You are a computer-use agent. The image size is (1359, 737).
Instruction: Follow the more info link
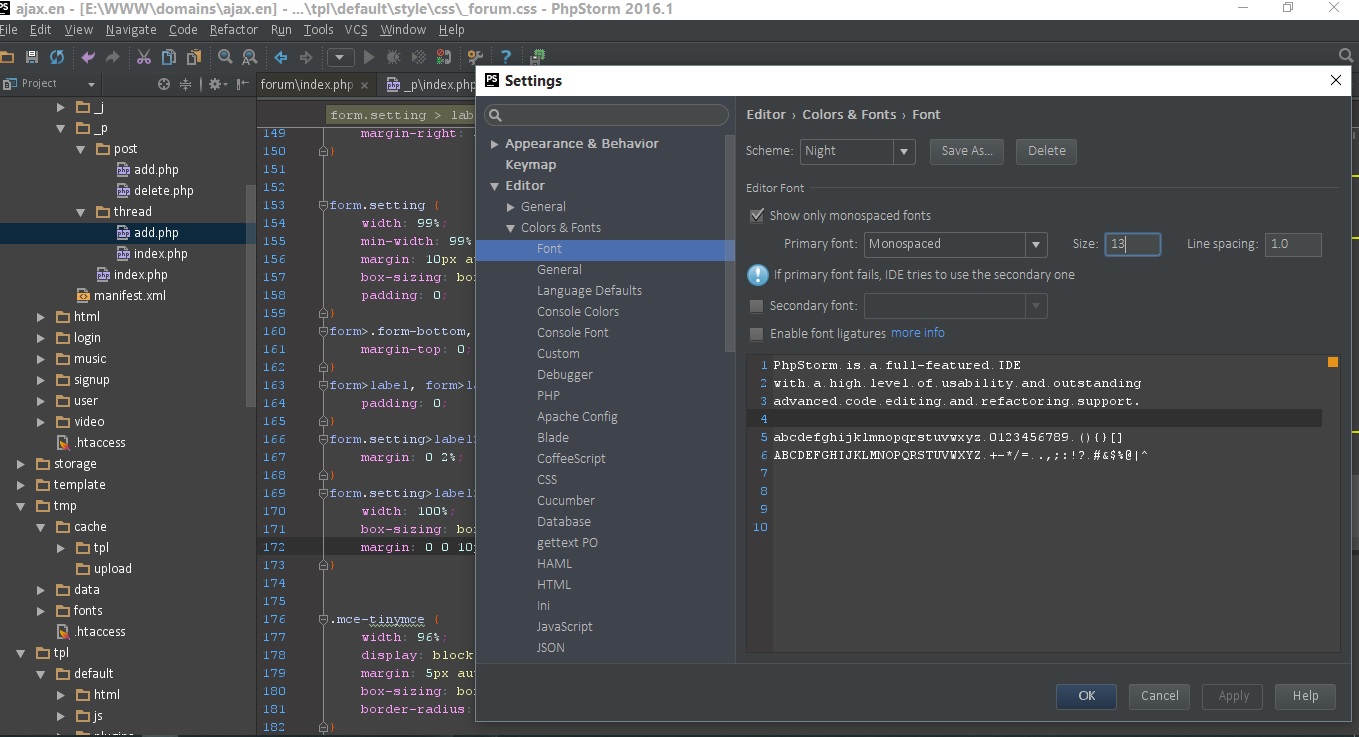click(x=917, y=333)
